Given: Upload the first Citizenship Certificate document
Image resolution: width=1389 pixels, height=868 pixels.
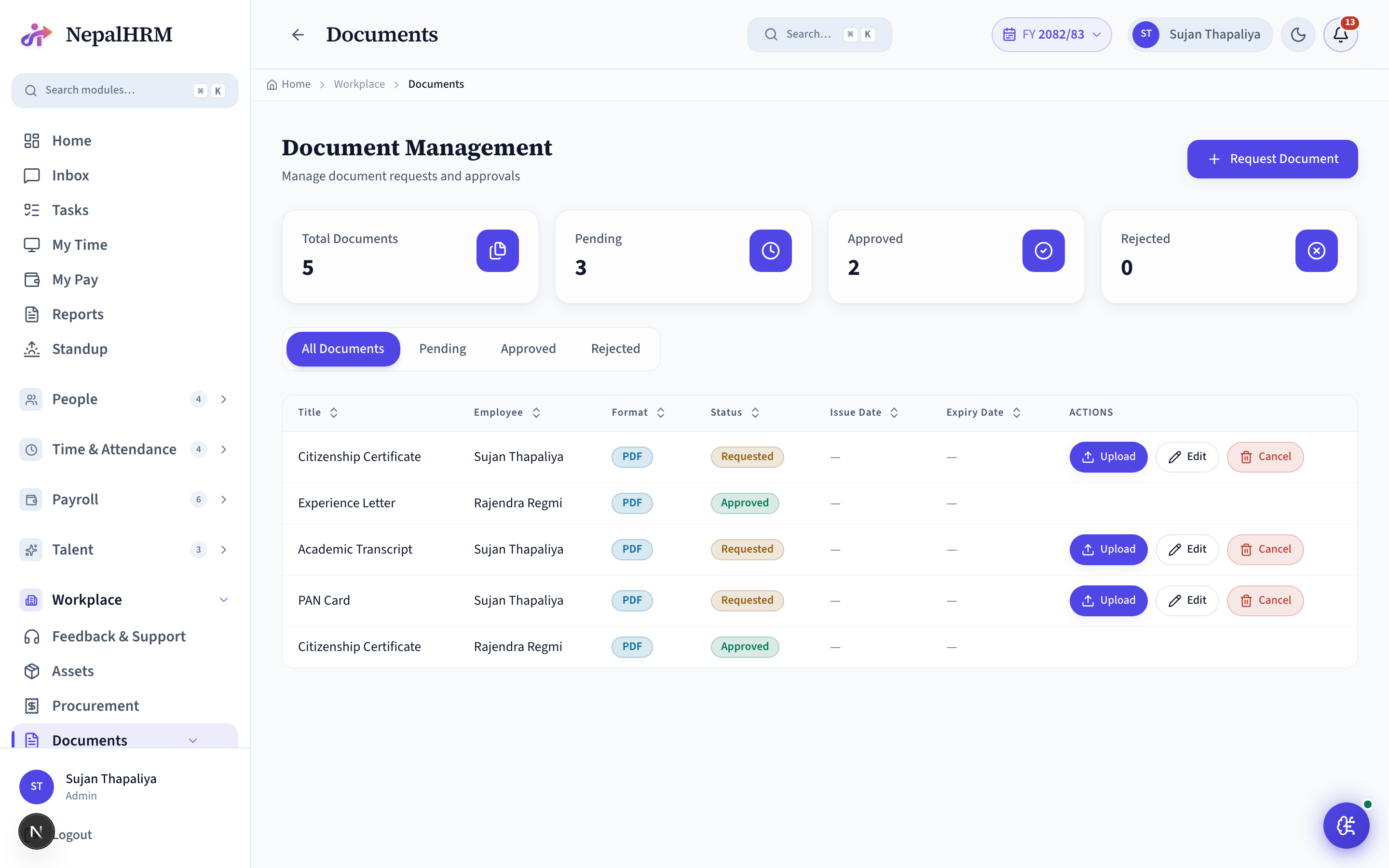Looking at the screenshot, I should point(1108,457).
